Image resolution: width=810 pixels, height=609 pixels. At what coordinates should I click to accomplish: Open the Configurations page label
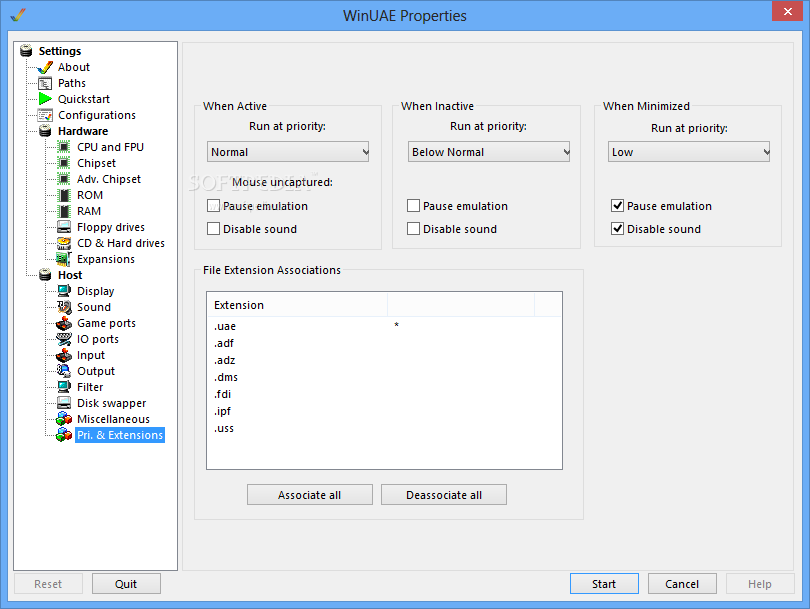tap(97, 115)
